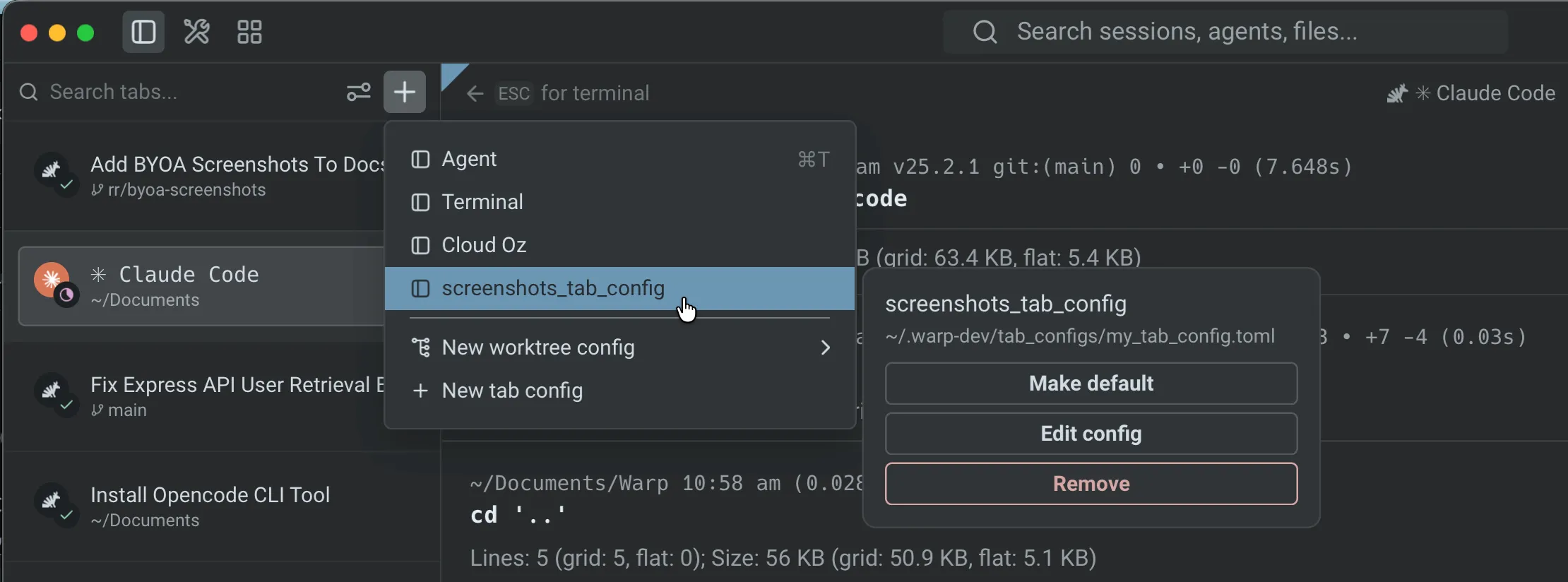Click the Remove button
This screenshot has height=582, width=1568.
[1091, 484]
